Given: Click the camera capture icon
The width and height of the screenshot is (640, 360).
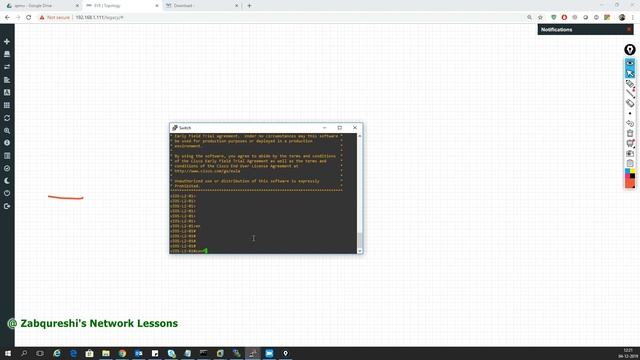Looking at the screenshot, I should point(630,153).
